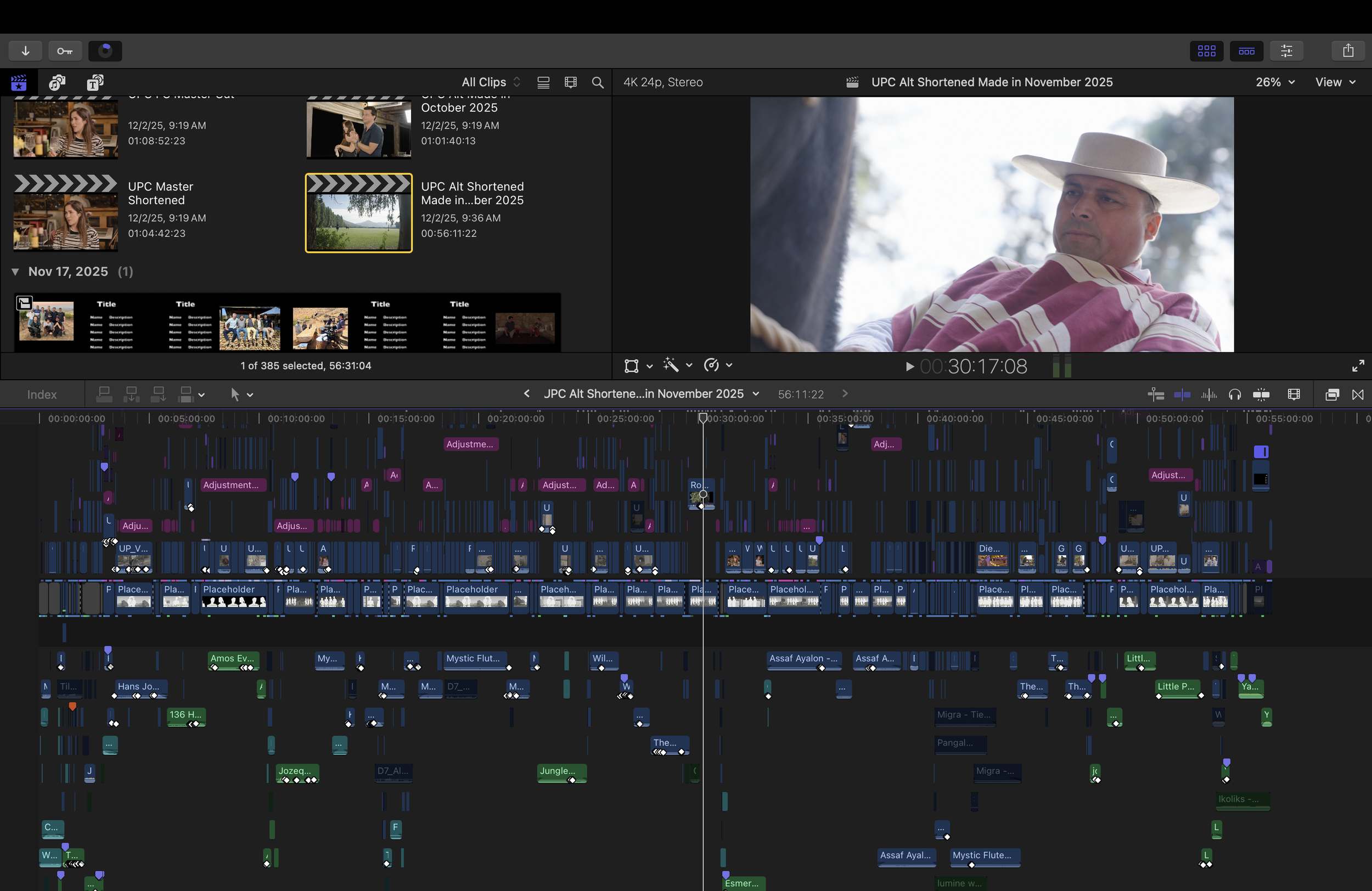Toggle solo headphones button
The height and width of the screenshot is (891, 1372).
pyautogui.click(x=1234, y=394)
